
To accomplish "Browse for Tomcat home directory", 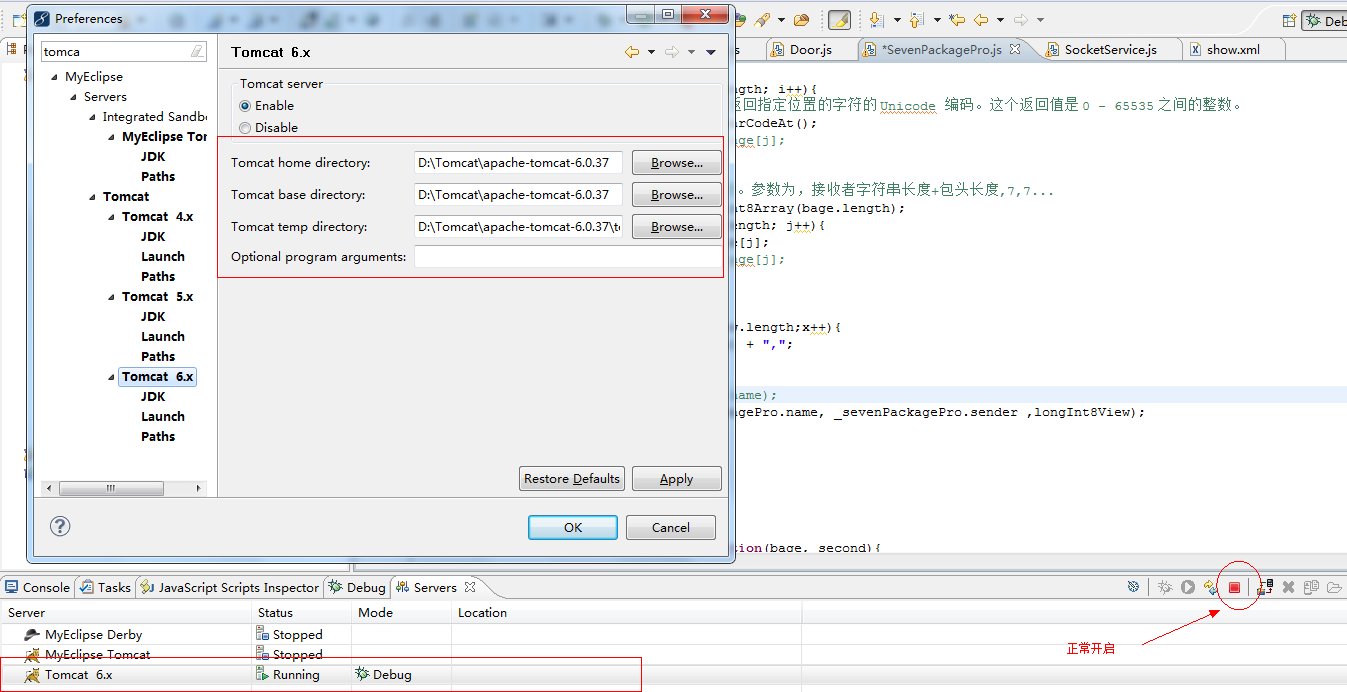I will 676,163.
